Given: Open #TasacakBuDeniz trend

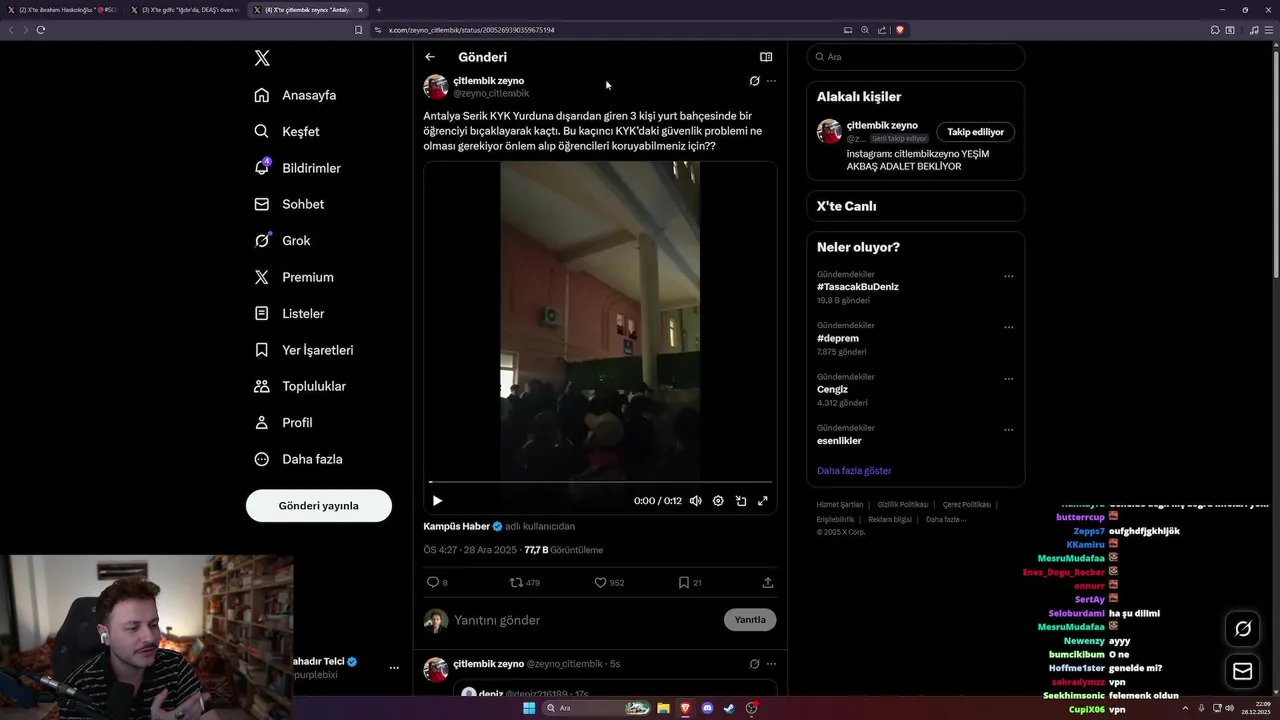Looking at the screenshot, I should coord(858,287).
